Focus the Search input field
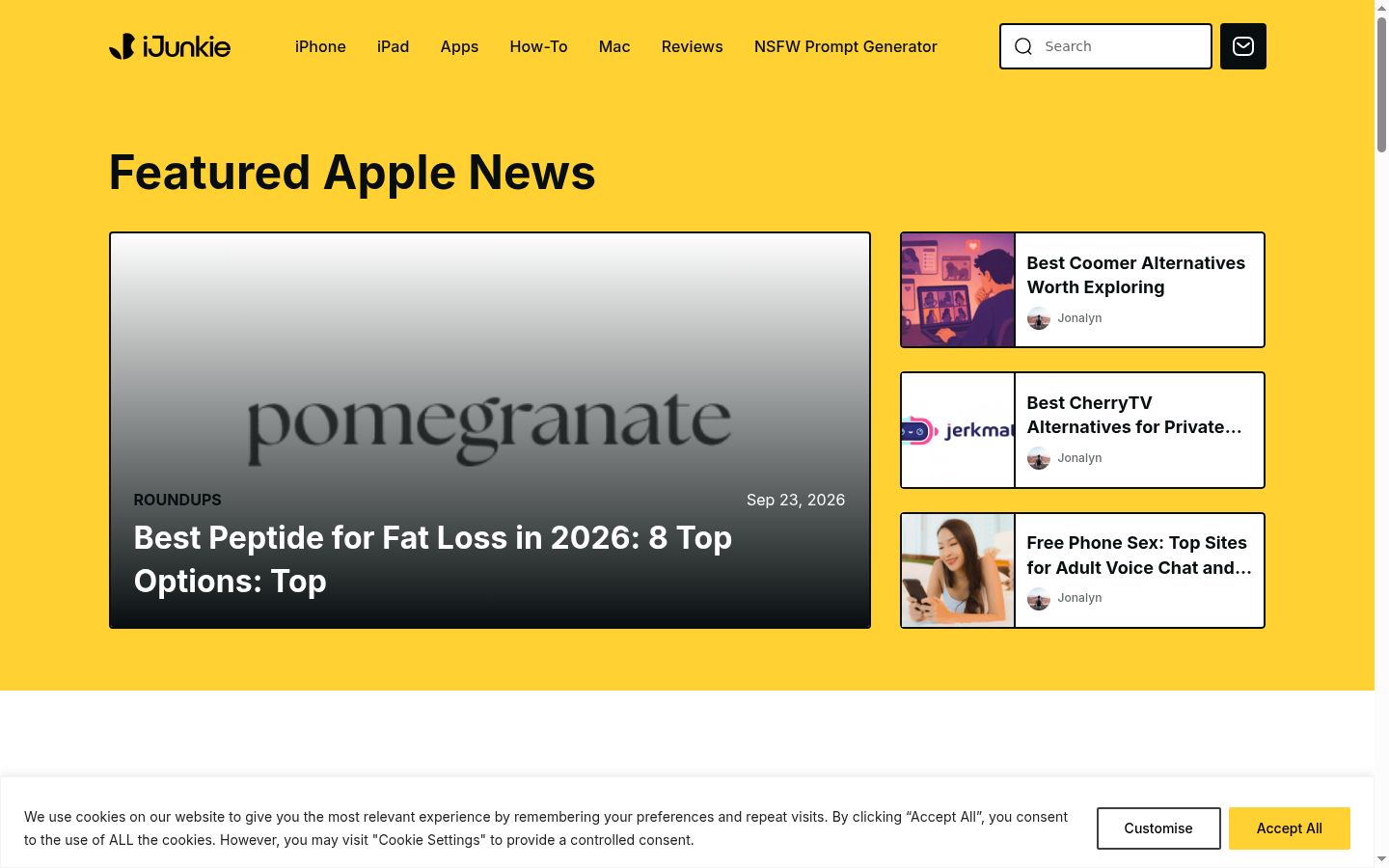 pyautogui.click(x=1105, y=46)
